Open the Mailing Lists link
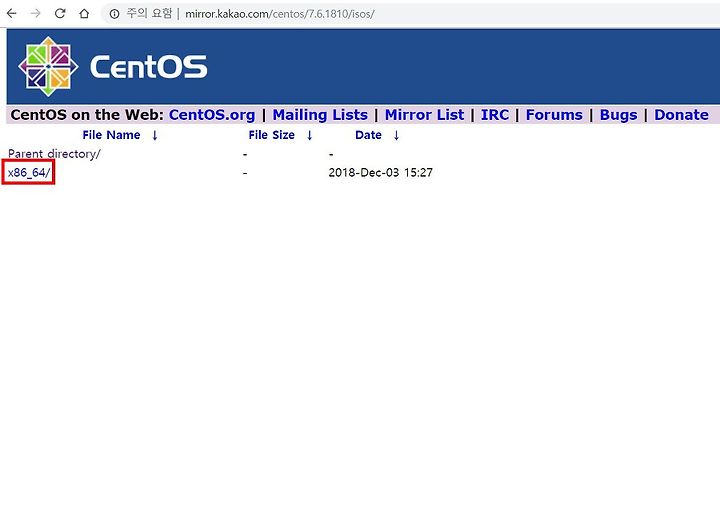Screen dimensions: 720x520 coord(320,115)
